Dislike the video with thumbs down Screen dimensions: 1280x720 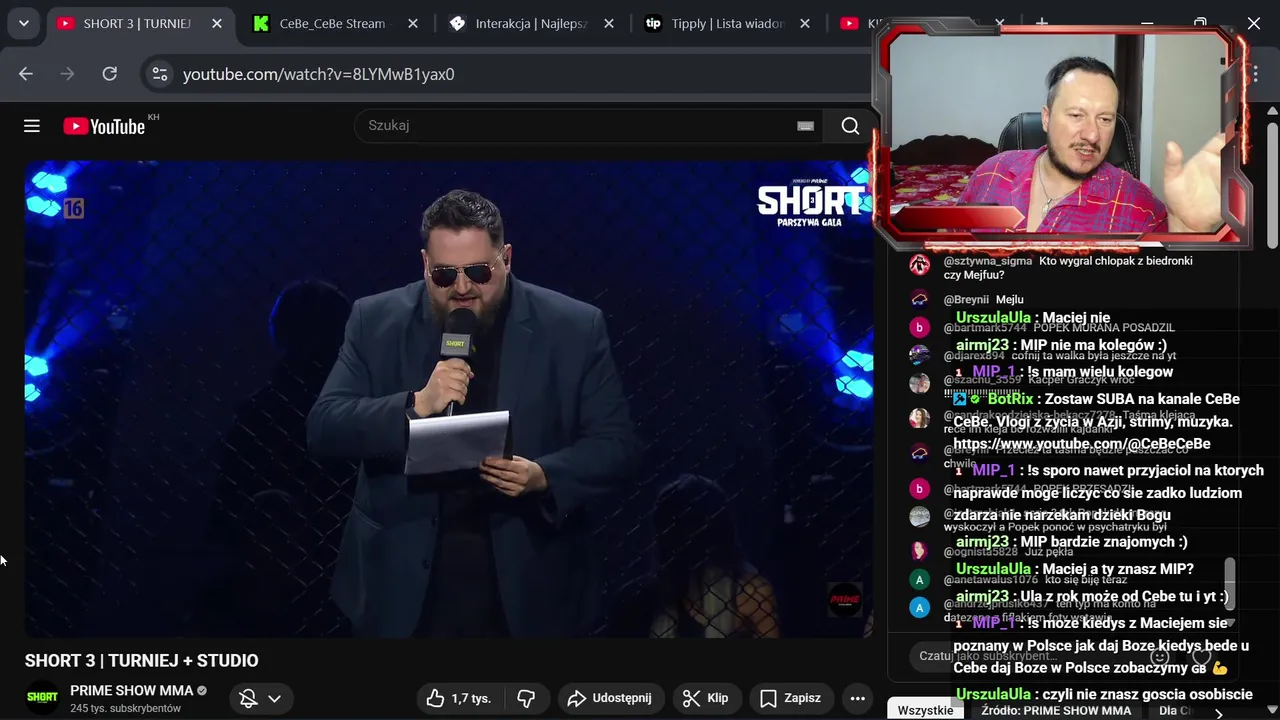[x=526, y=698]
